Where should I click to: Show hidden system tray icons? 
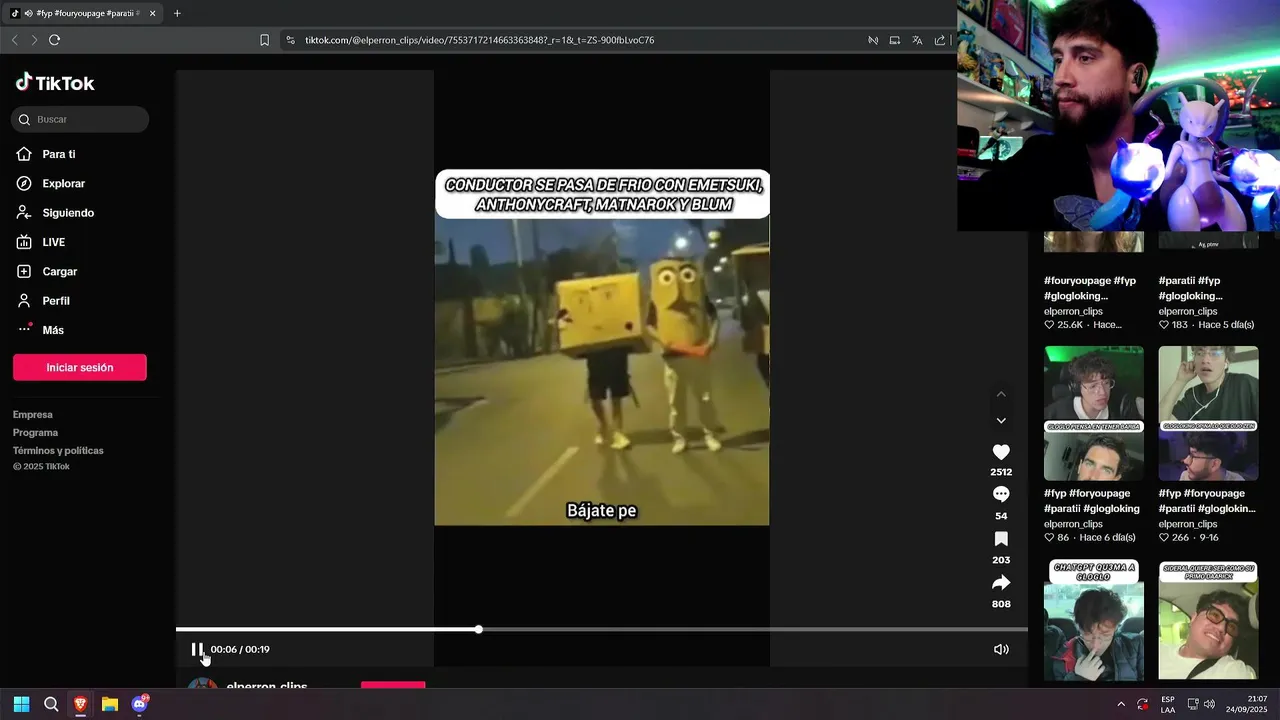(1121, 704)
